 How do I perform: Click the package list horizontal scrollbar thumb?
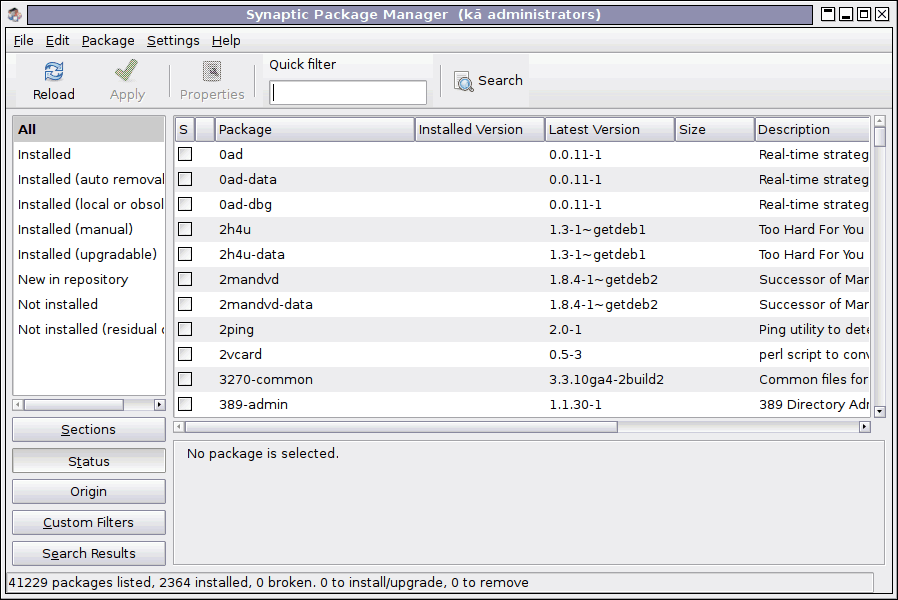point(401,427)
